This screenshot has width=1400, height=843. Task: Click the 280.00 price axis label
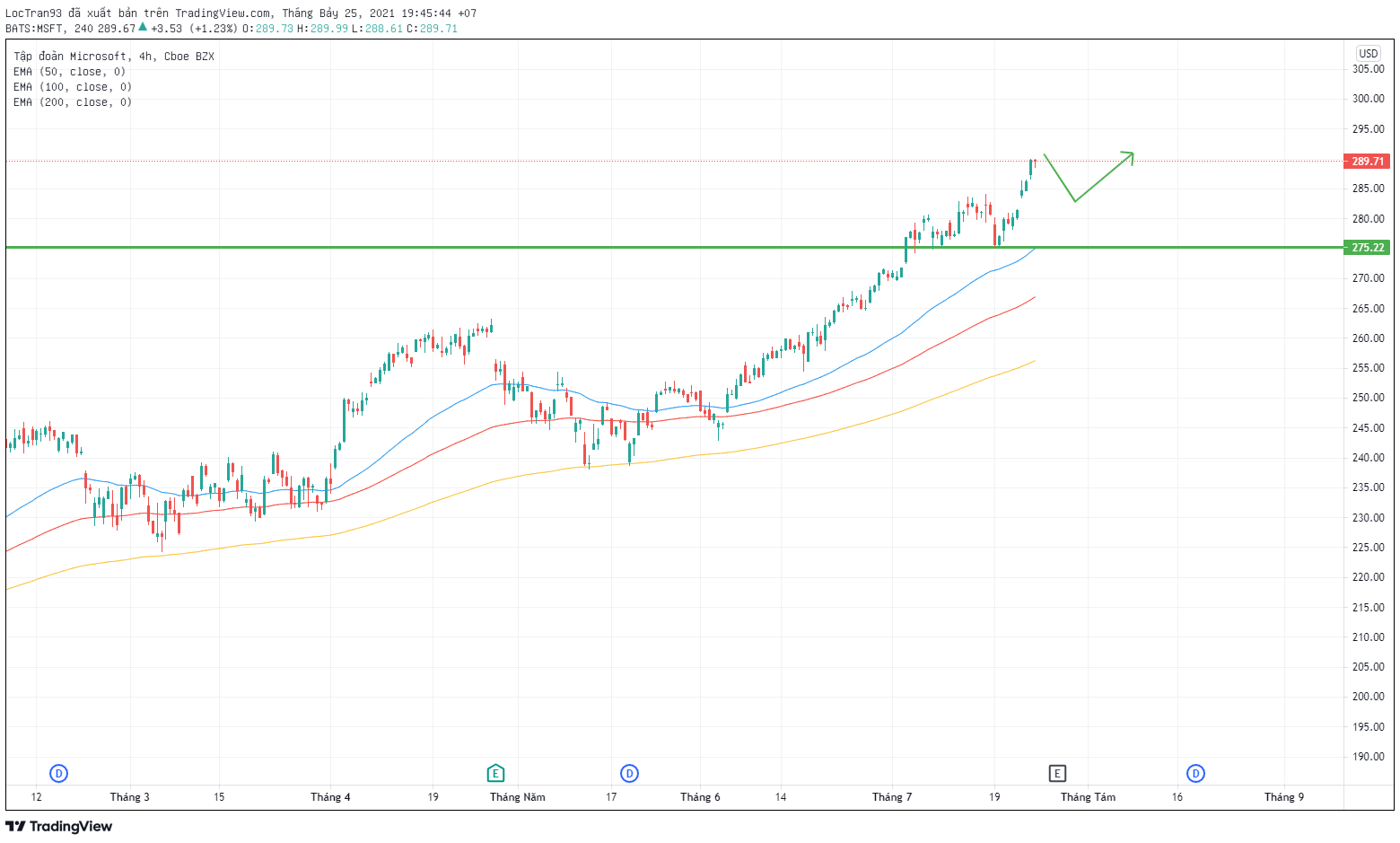(1369, 219)
